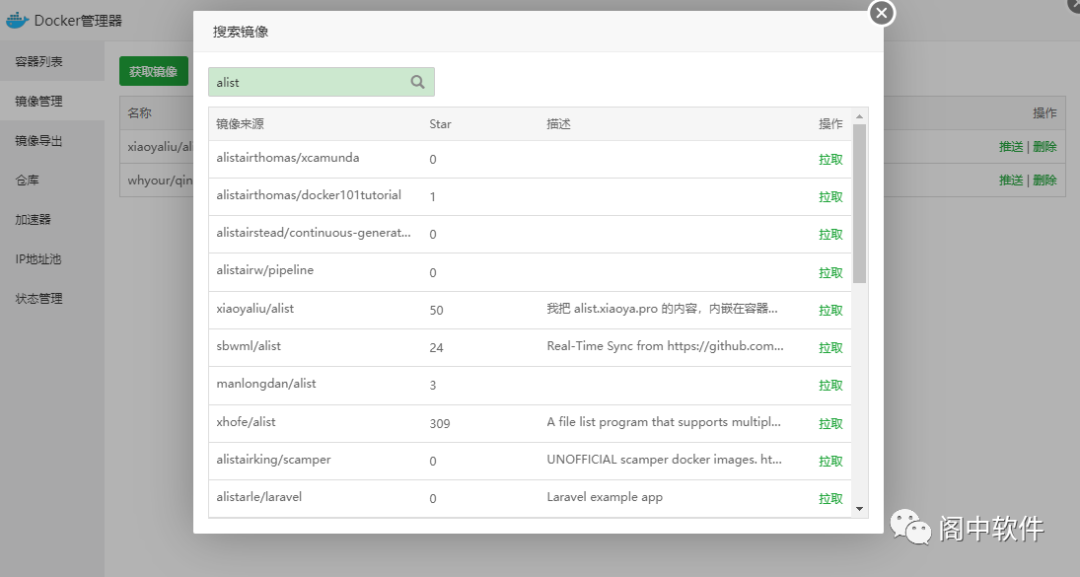1080x577 pixels.
Task: Click the green 获取镜像 button
Action: pyautogui.click(x=154, y=71)
